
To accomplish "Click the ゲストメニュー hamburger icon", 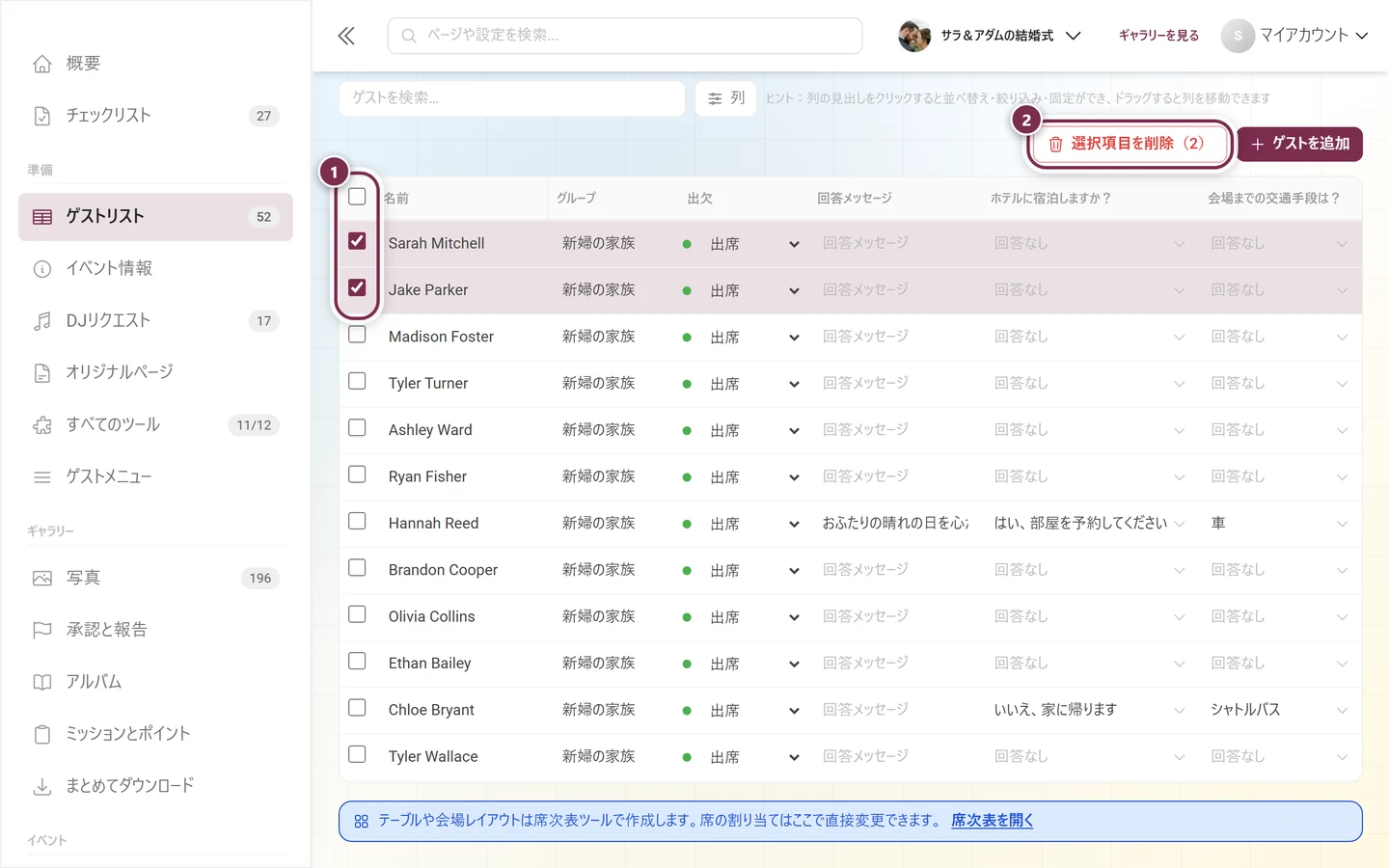I will (42, 477).
